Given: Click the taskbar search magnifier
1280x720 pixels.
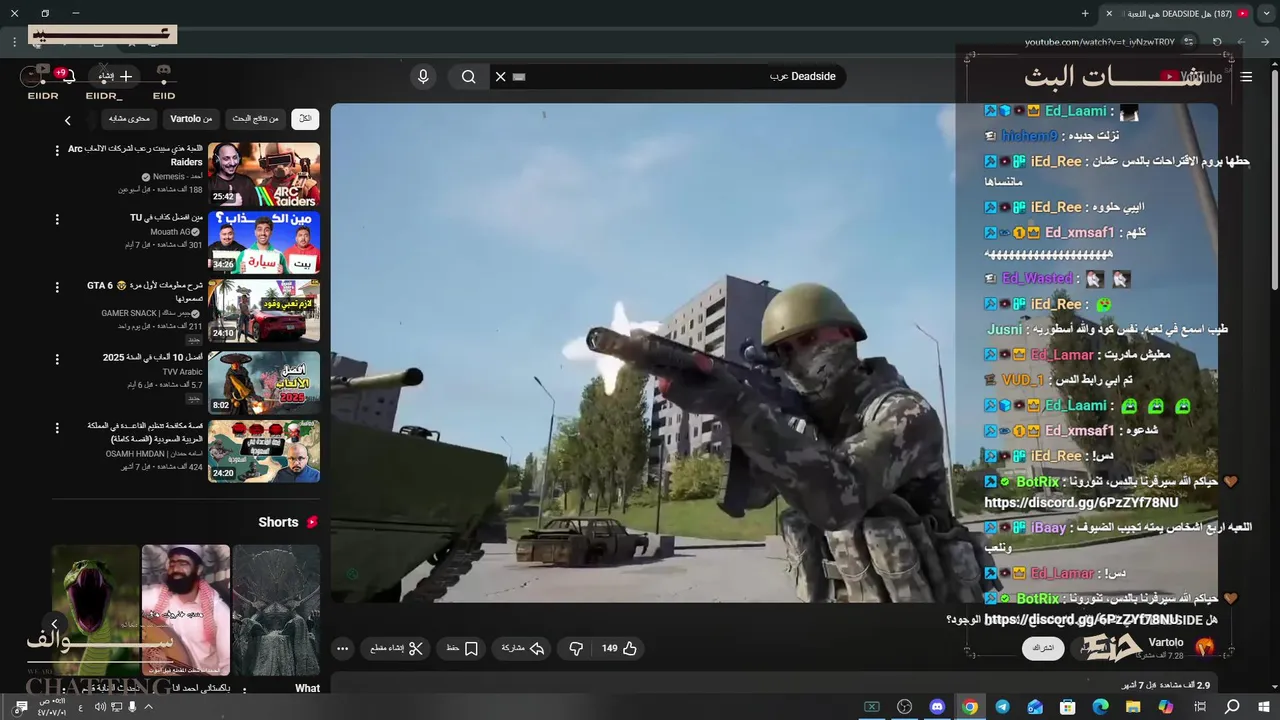Looking at the screenshot, I should [x=1232, y=707].
